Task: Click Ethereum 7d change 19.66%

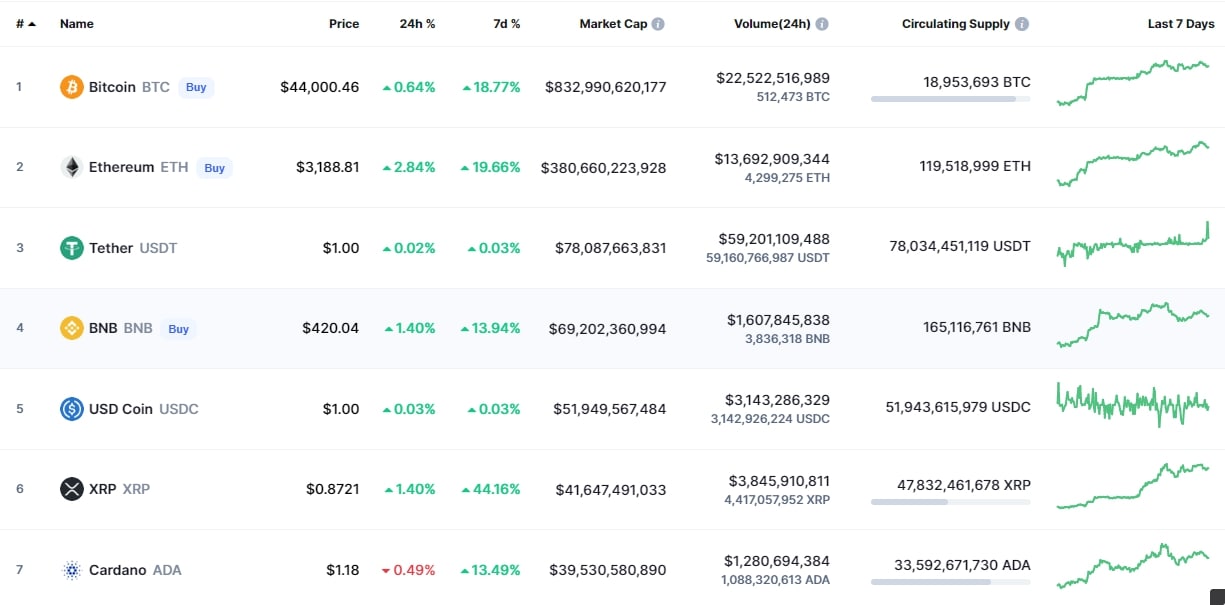Action: 491,167
